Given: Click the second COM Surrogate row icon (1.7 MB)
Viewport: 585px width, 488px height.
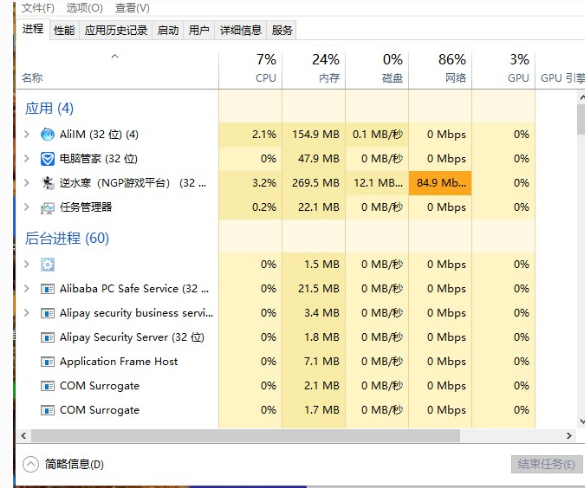Looking at the screenshot, I should pos(47,410).
